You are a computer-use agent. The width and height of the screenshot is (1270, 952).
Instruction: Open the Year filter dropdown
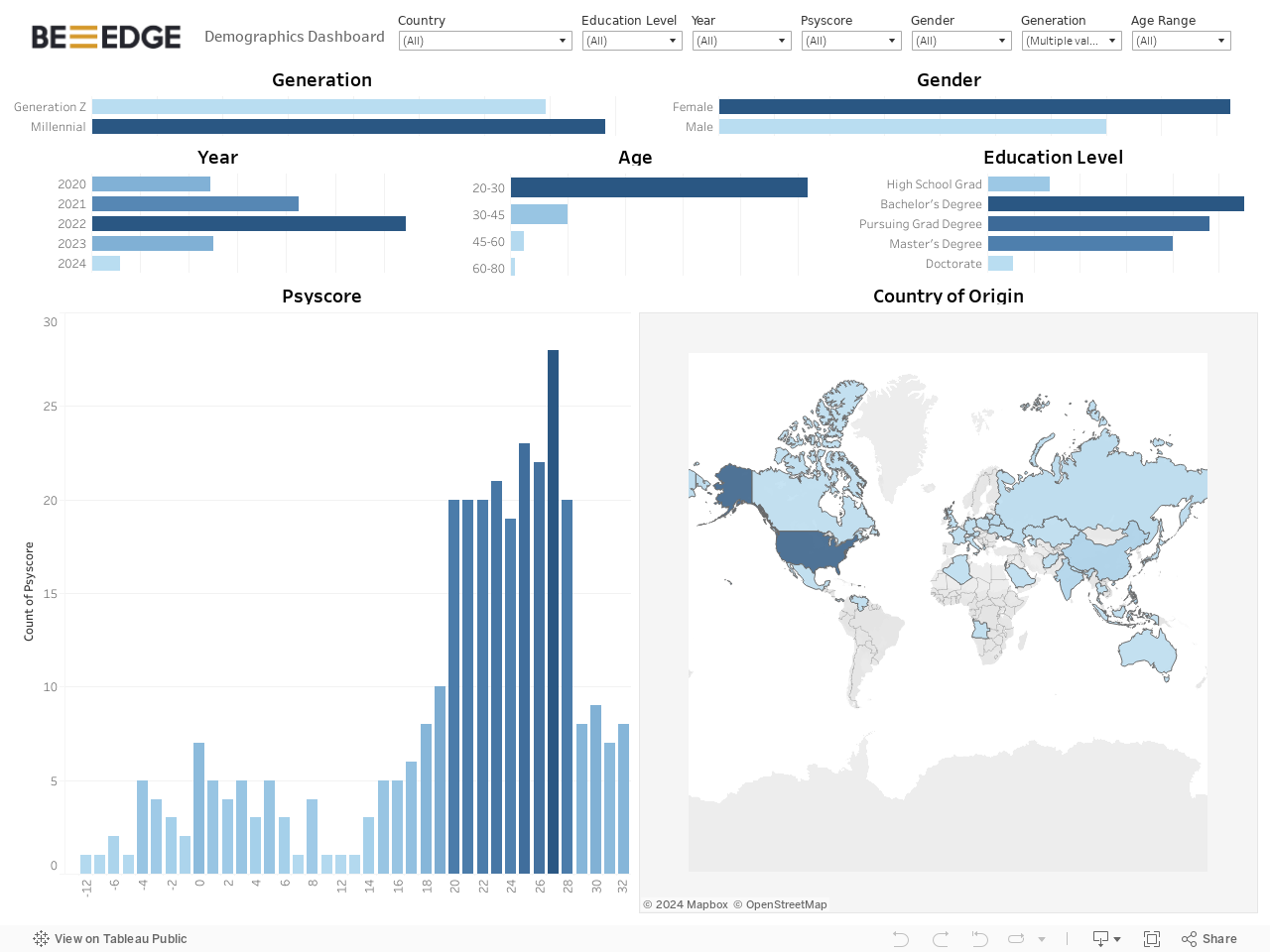tap(741, 41)
